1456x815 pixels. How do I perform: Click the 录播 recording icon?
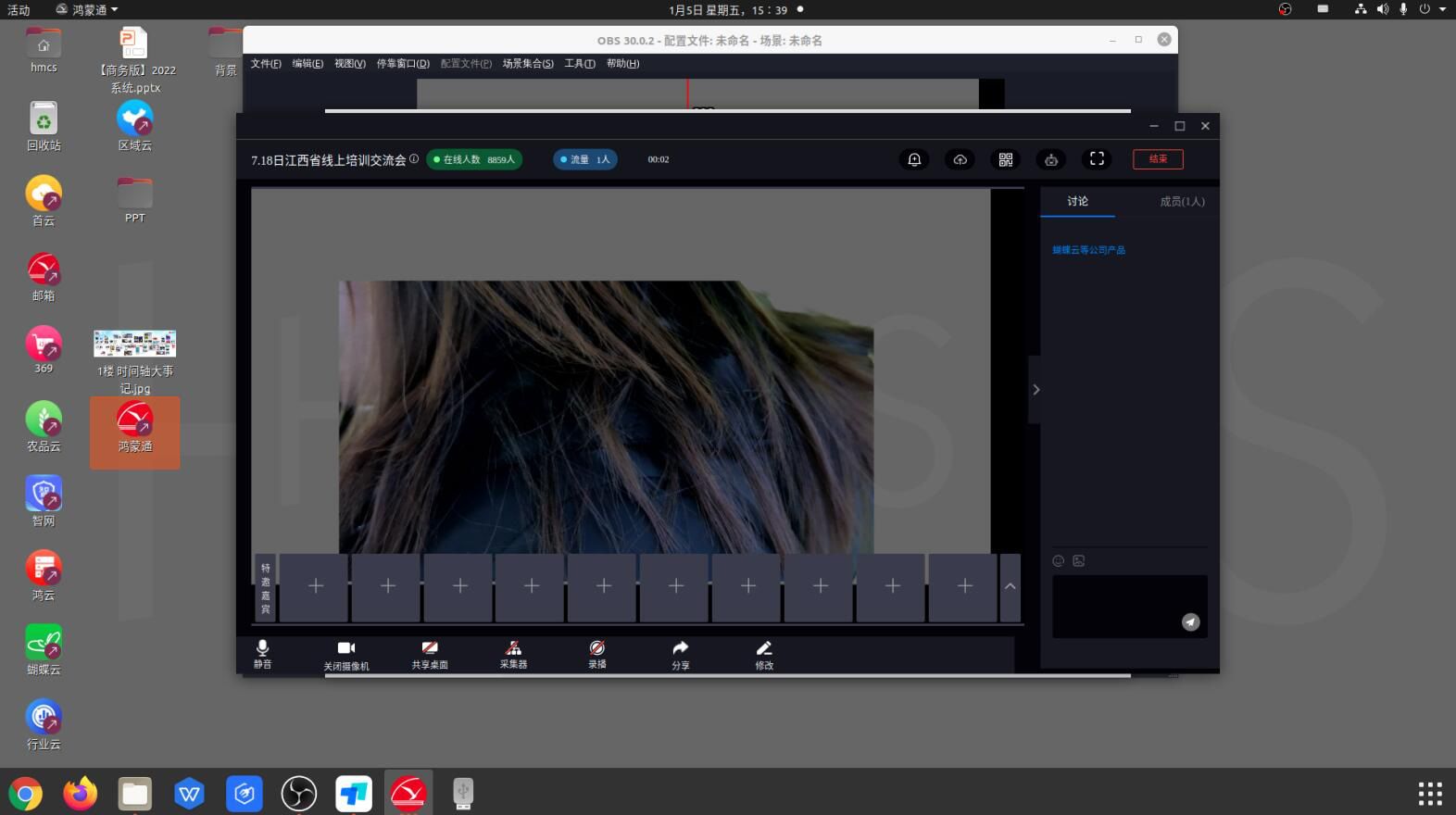(x=597, y=654)
